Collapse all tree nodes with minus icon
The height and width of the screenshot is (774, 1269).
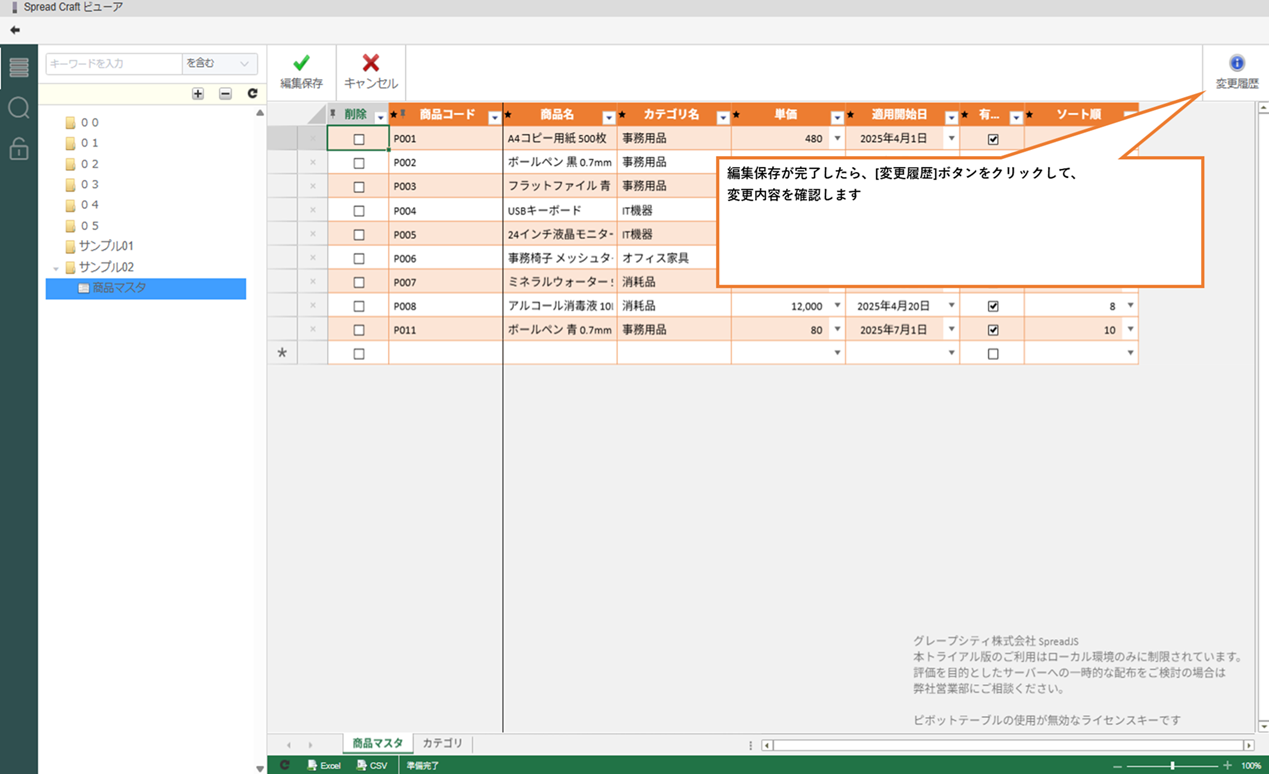[225, 93]
